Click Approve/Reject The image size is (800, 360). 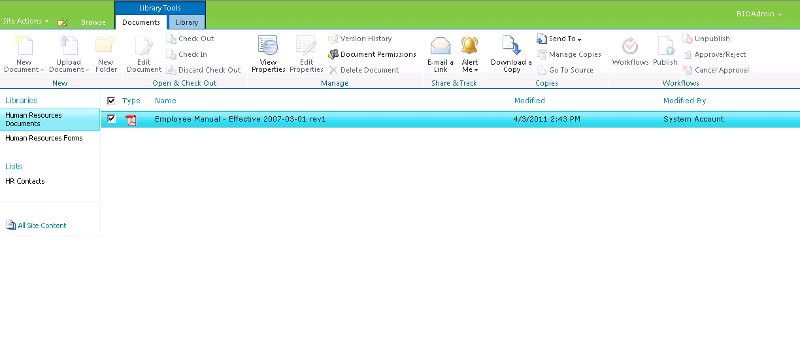[714, 55]
